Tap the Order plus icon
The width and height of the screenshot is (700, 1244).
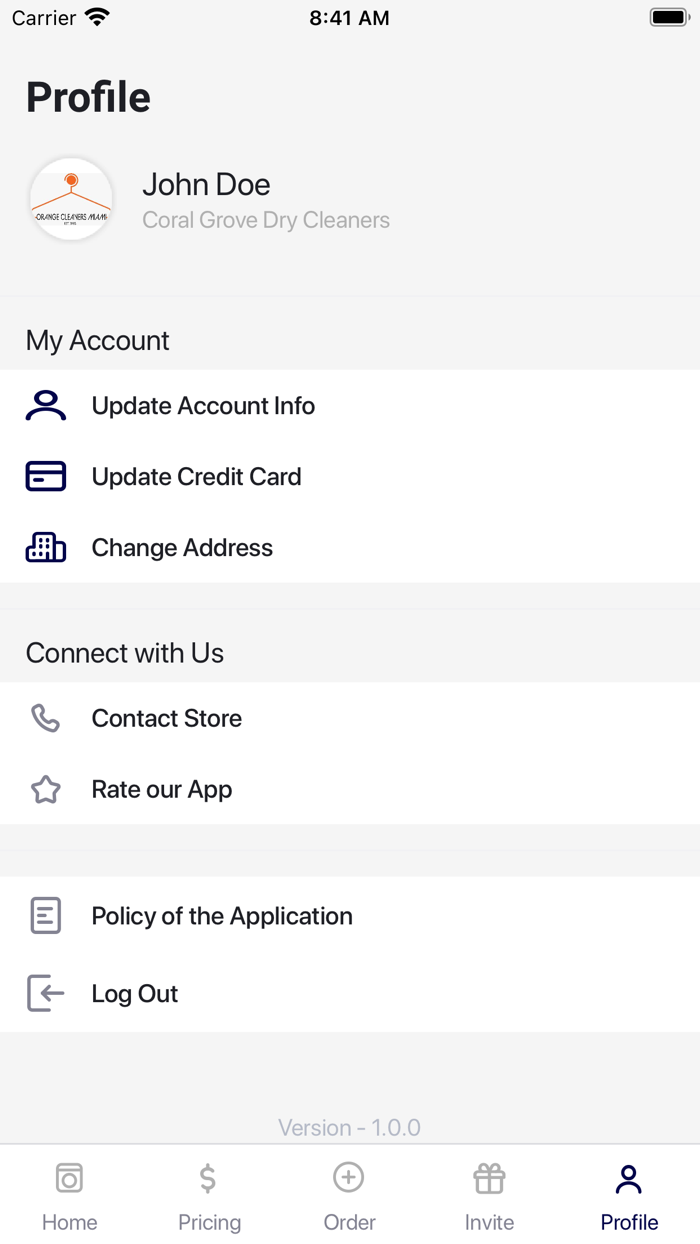pos(349,1178)
